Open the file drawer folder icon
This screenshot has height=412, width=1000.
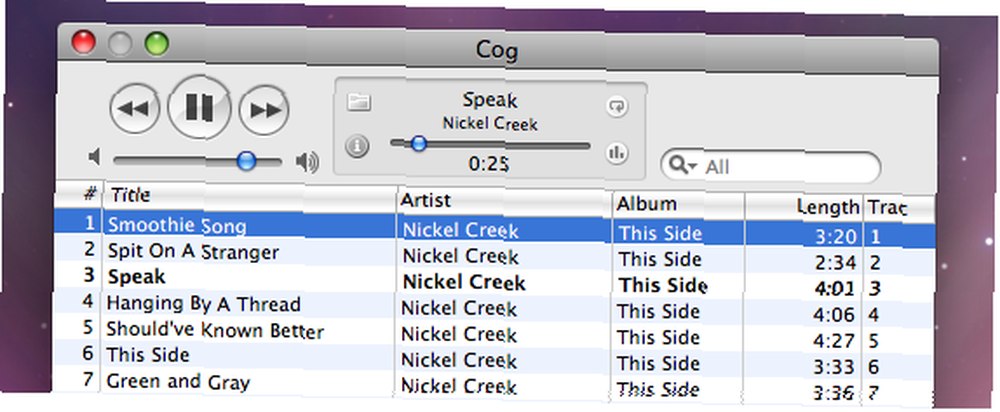359,102
